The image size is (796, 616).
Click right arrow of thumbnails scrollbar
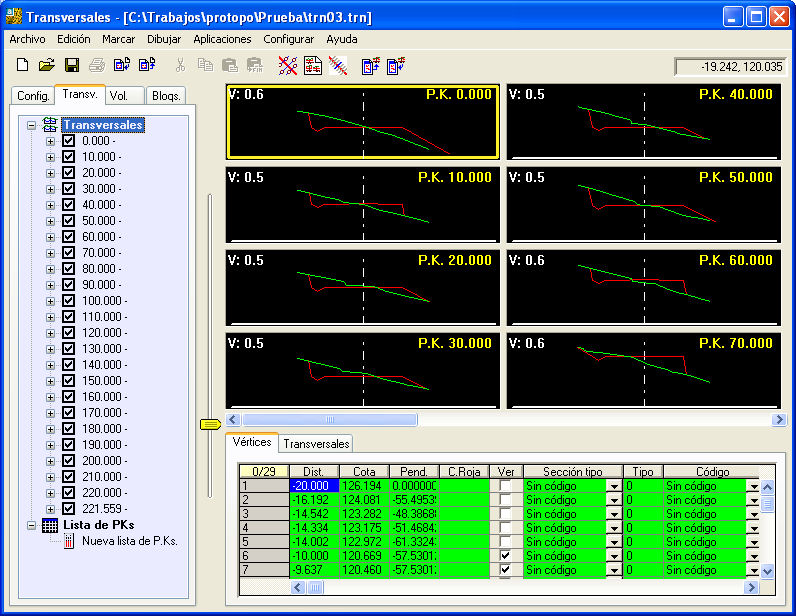click(x=779, y=419)
